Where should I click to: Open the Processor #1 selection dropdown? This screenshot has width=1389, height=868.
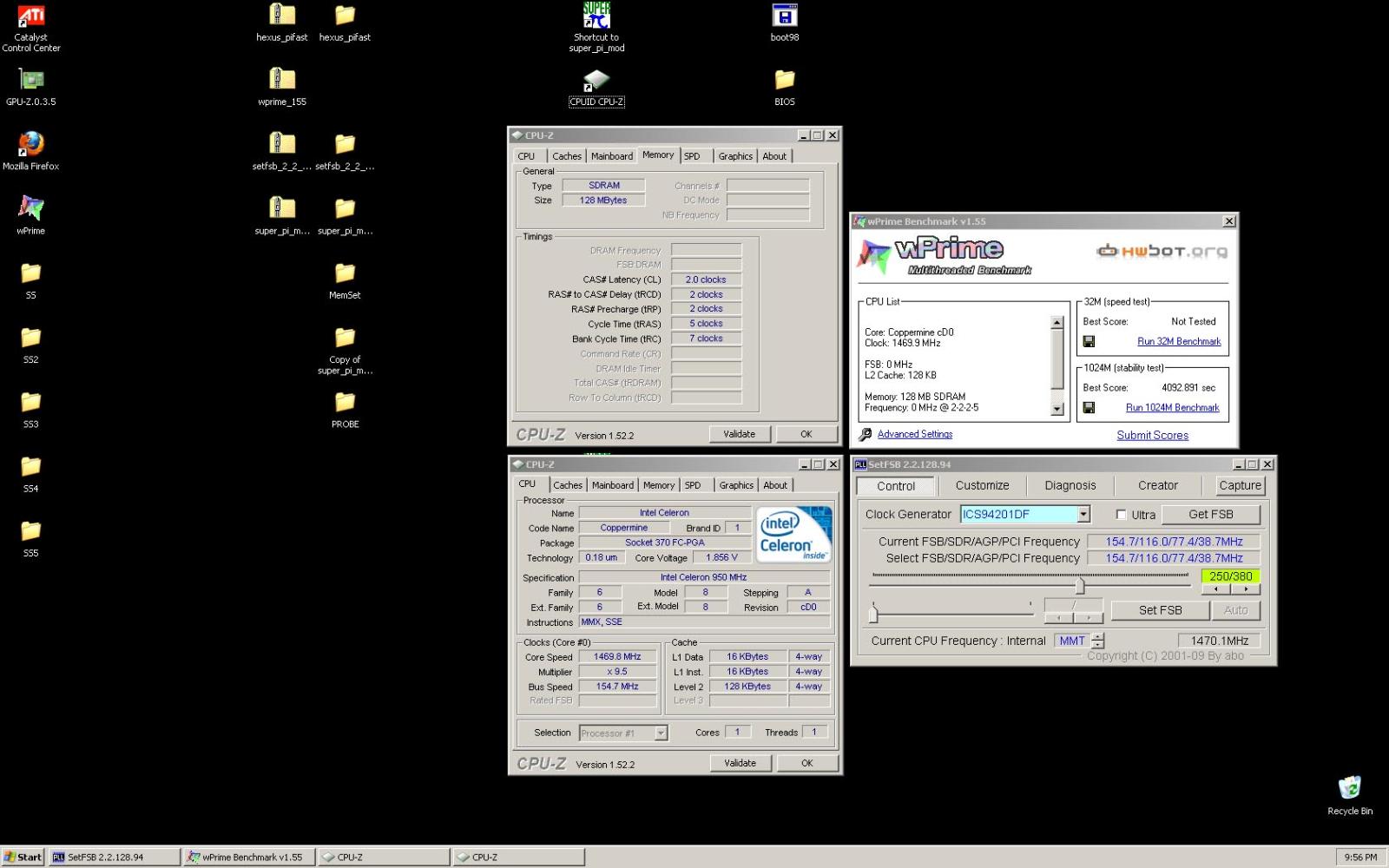pyautogui.click(x=661, y=733)
